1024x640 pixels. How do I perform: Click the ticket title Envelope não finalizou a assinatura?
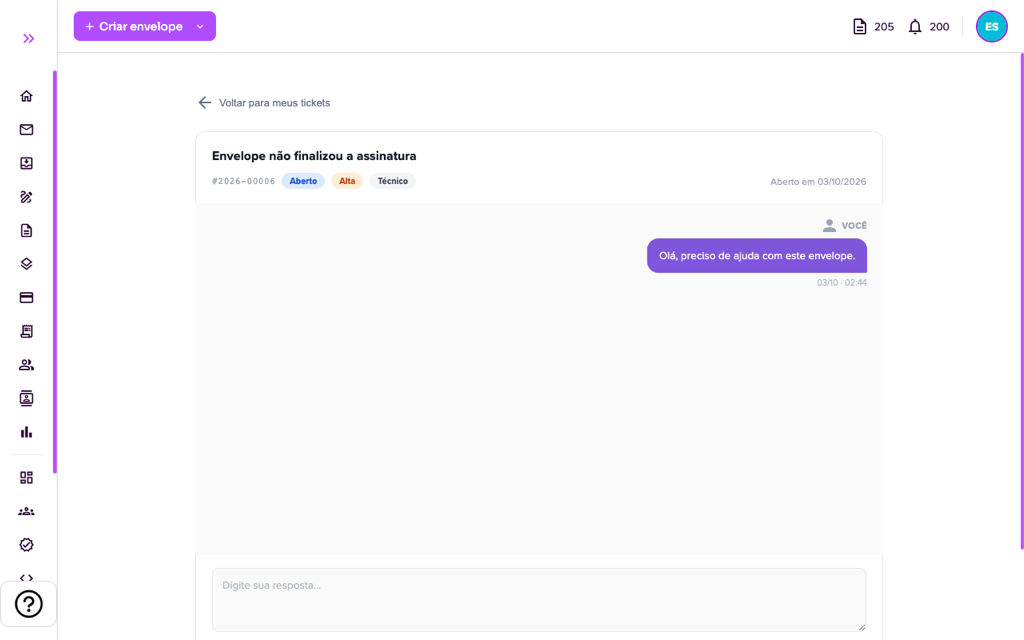click(x=314, y=156)
